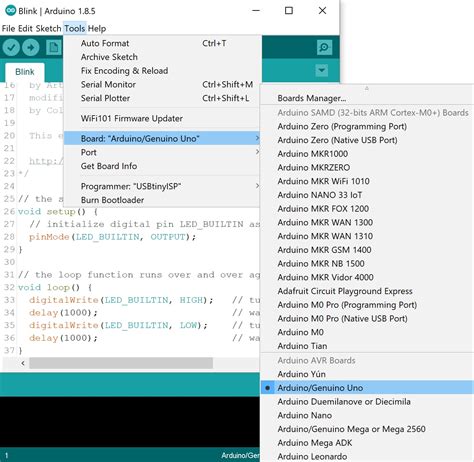This screenshot has height=462, width=474.
Task: Expand the Board submenu arrow
Action: [257, 138]
